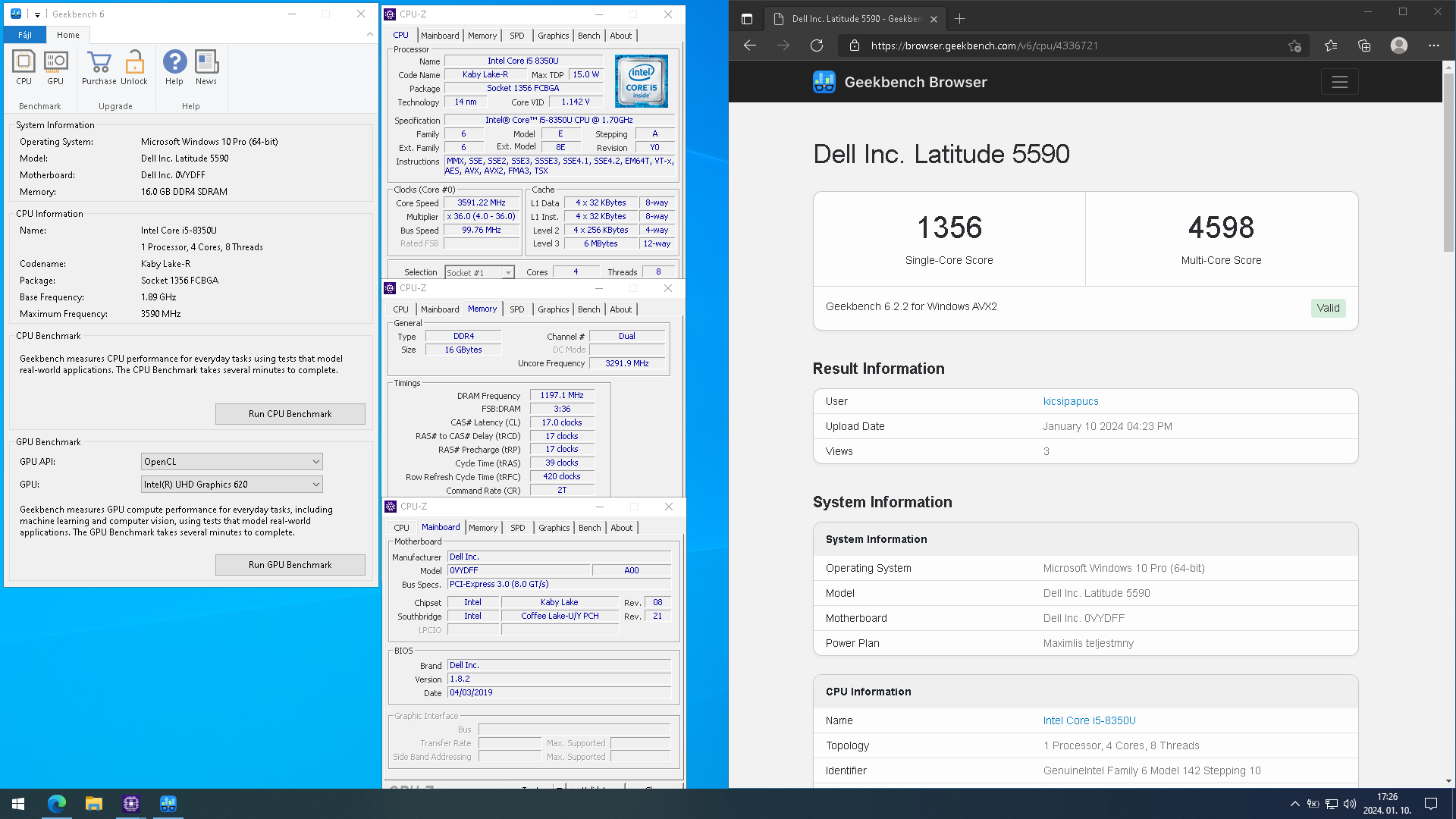Switch to CPU-Z from the taskbar
Screen dimensions: 1456x819
(x=131, y=804)
